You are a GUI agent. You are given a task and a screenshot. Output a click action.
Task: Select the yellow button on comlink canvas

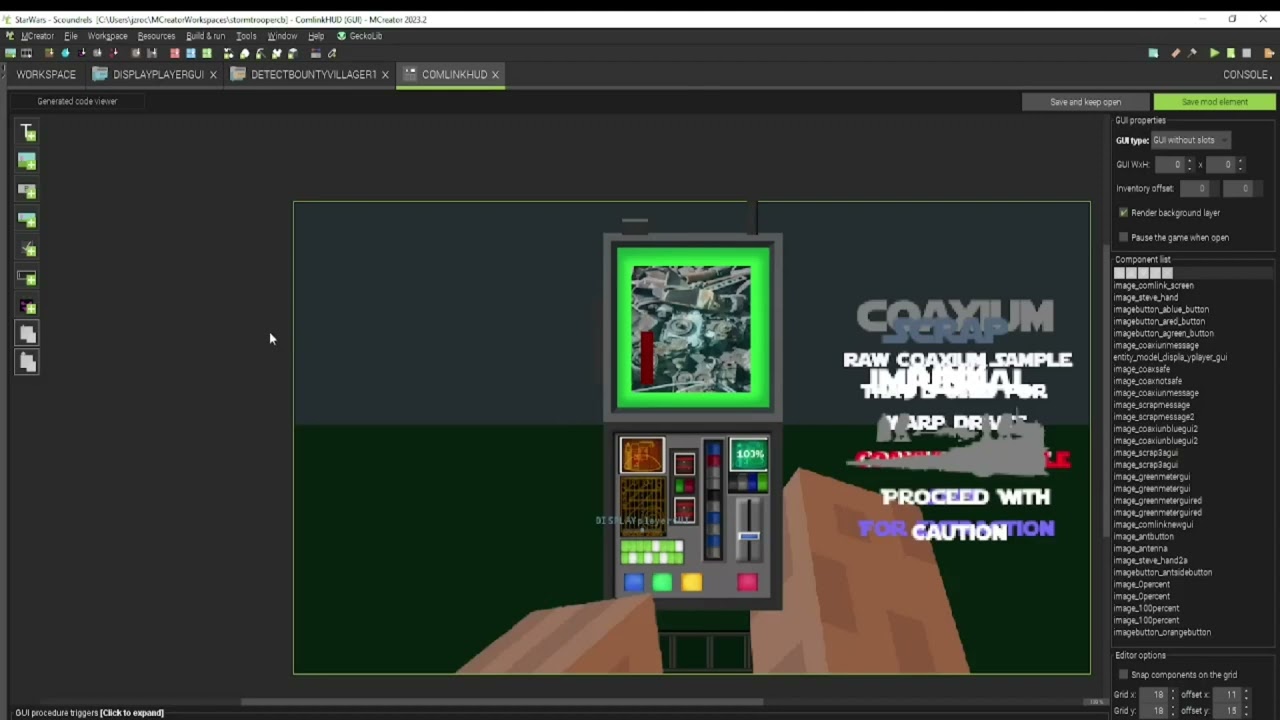coord(691,583)
